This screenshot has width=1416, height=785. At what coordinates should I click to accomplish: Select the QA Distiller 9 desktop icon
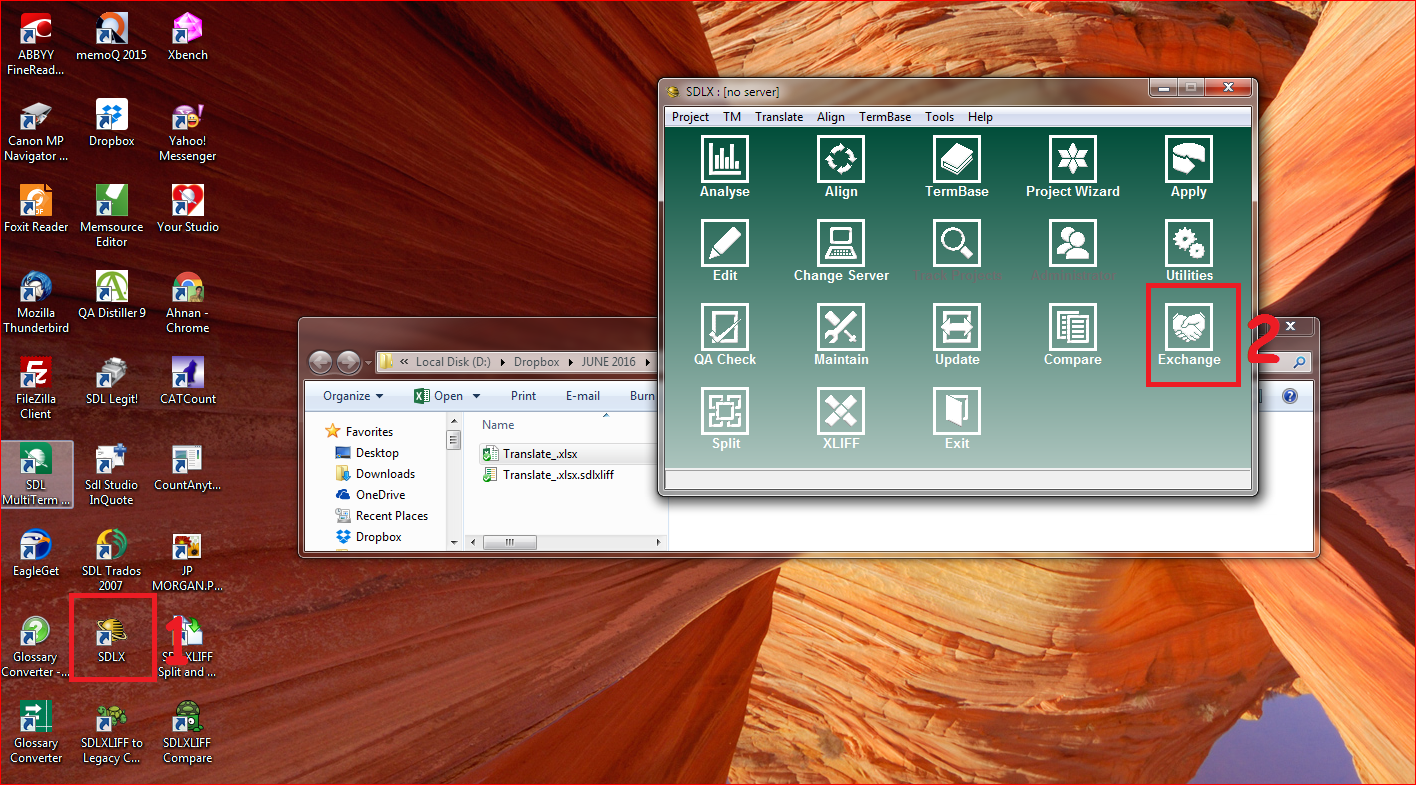click(112, 296)
